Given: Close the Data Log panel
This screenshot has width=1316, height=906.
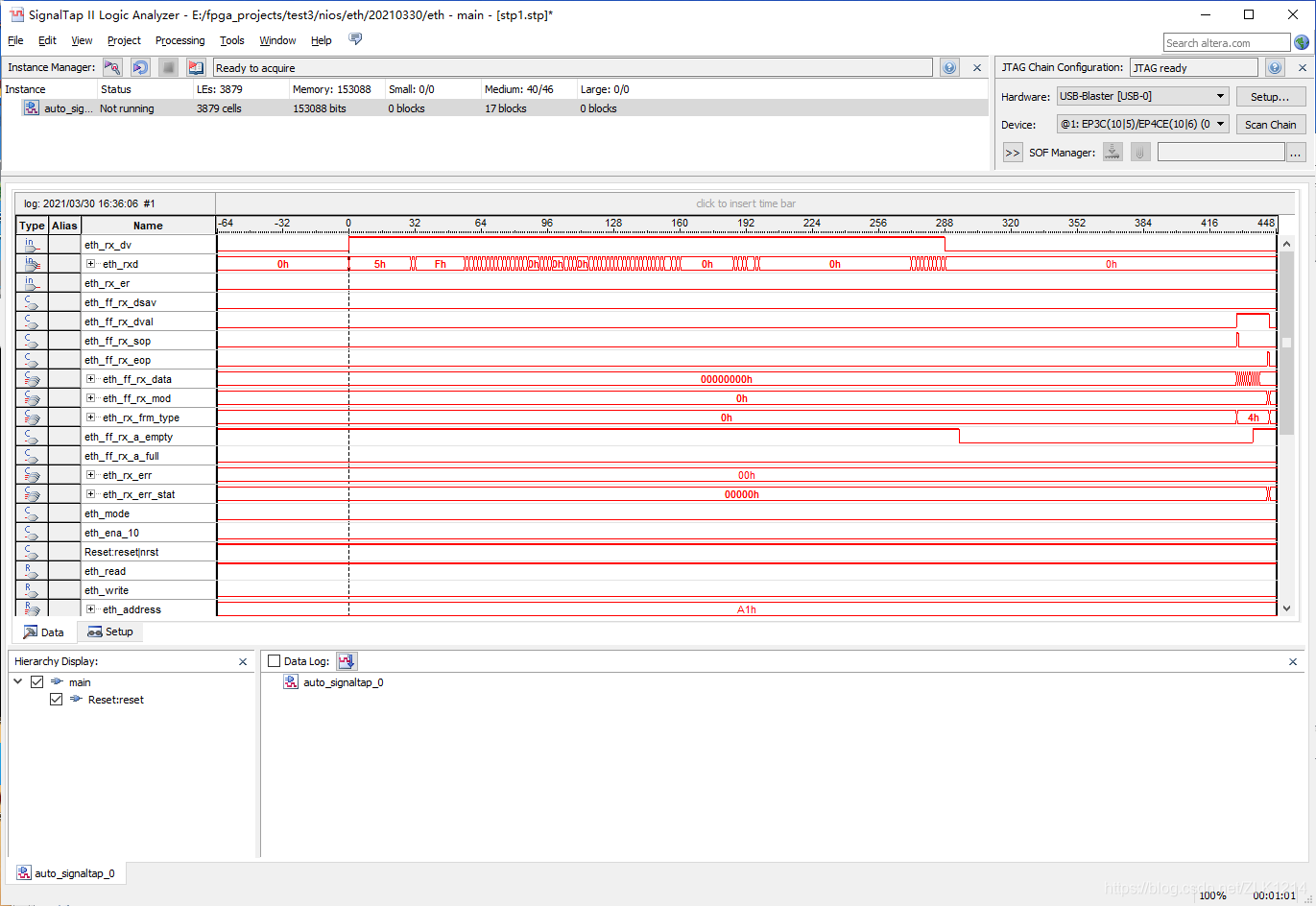Looking at the screenshot, I should click(x=1293, y=661).
